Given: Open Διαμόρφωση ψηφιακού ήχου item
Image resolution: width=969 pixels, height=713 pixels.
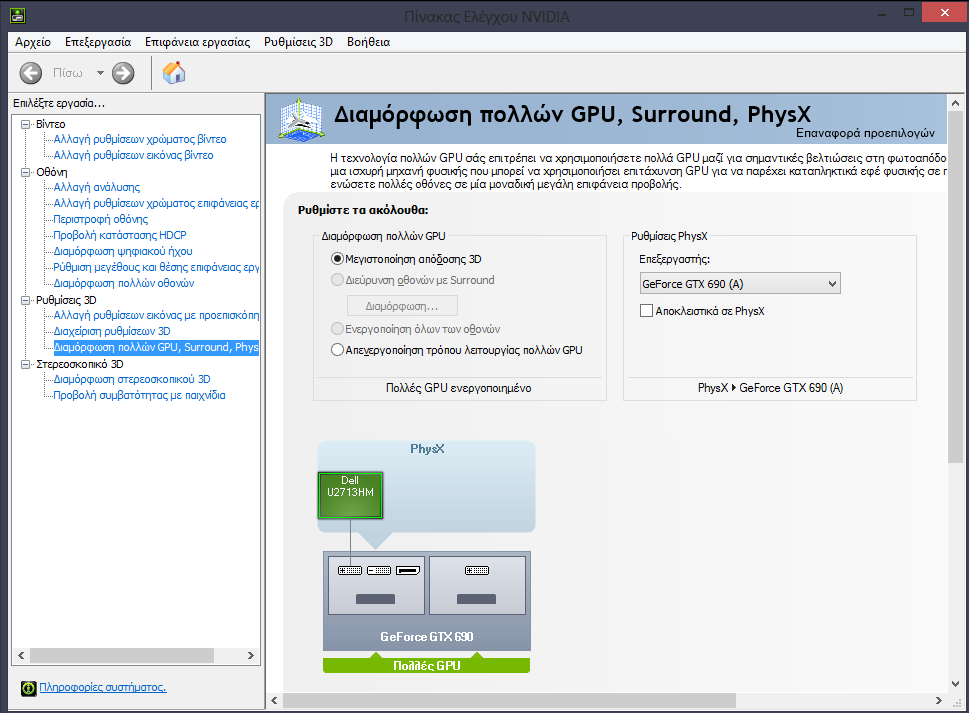Looking at the screenshot, I should tap(123, 251).
